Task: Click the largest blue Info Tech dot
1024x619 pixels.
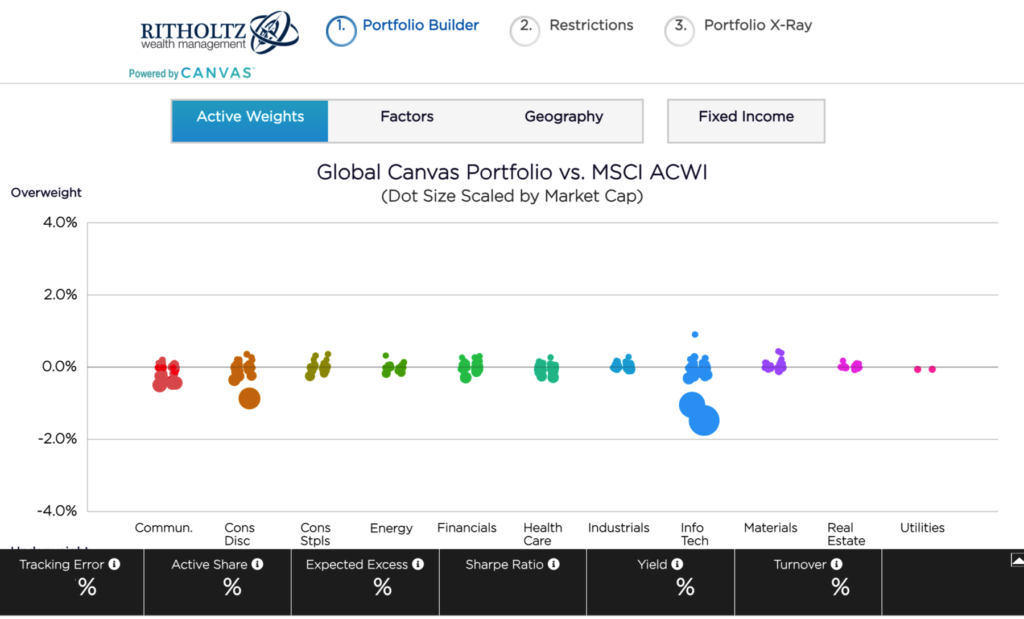Action: (704, 421)
